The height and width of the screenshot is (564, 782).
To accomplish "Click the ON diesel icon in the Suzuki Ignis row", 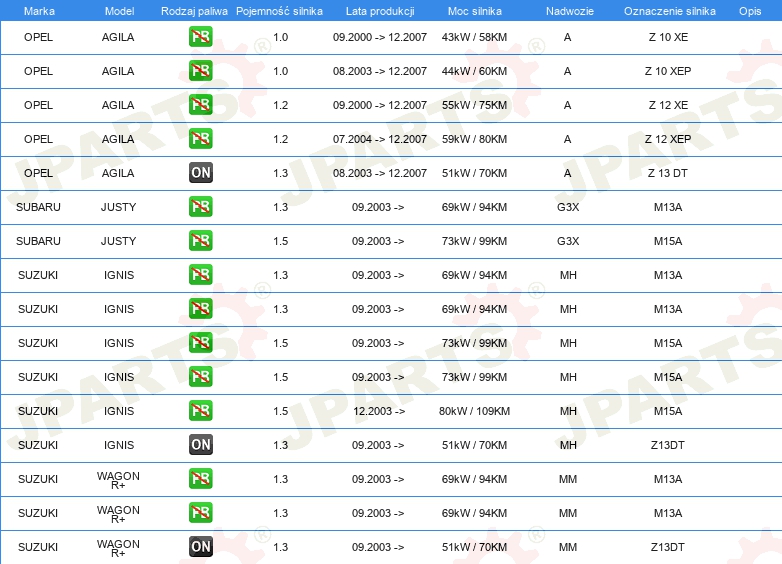I will pos(200,444).
